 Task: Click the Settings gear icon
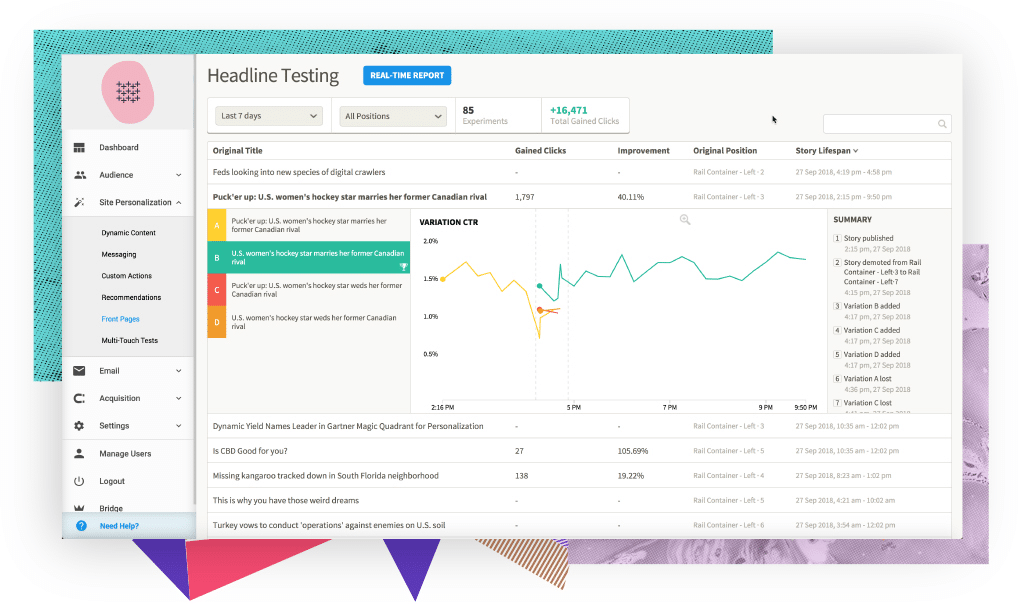click(x=80, y=425)
